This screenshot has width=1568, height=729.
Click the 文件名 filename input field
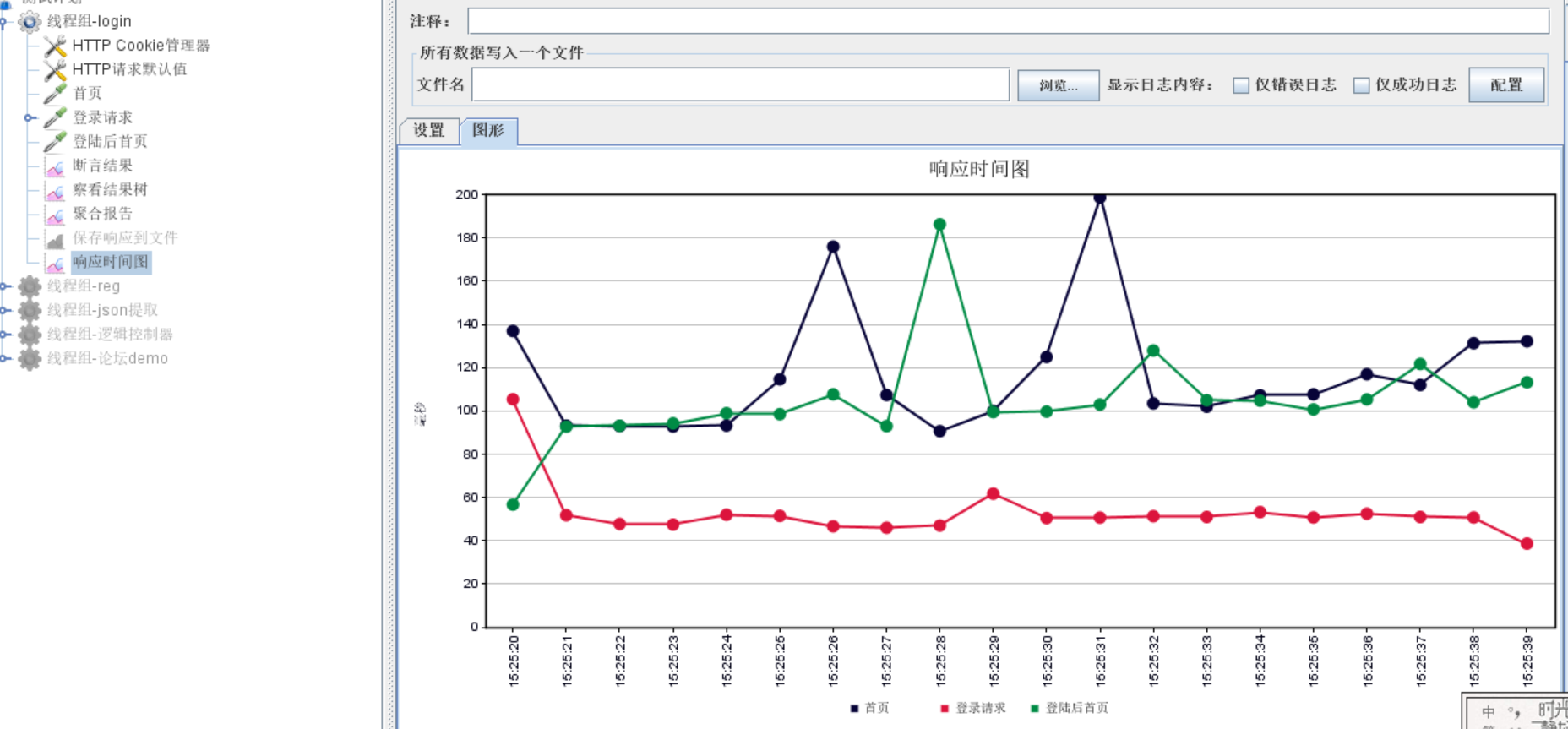(740, 85)
